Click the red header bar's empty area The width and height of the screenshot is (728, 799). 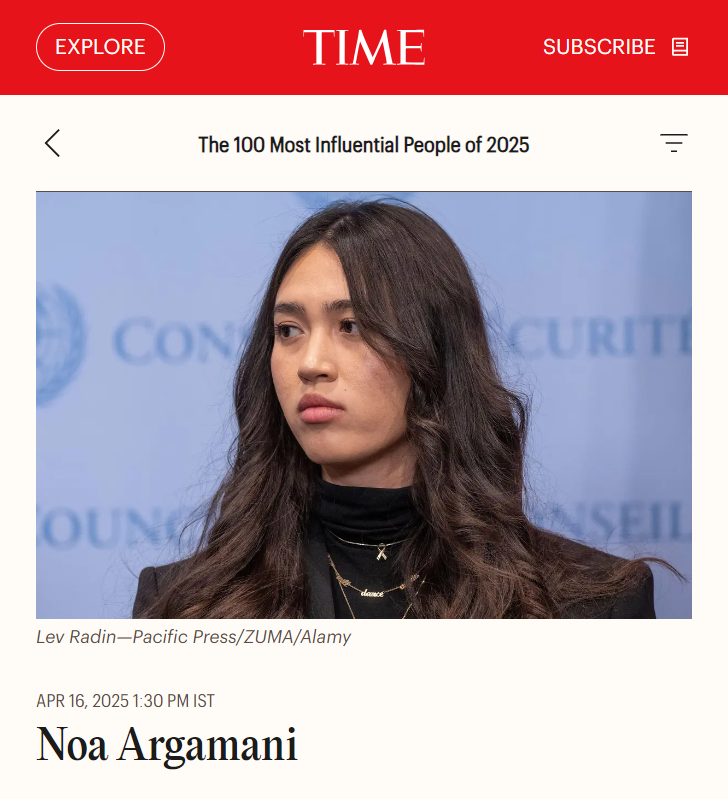pyautogui.click(x=234, y=47)
